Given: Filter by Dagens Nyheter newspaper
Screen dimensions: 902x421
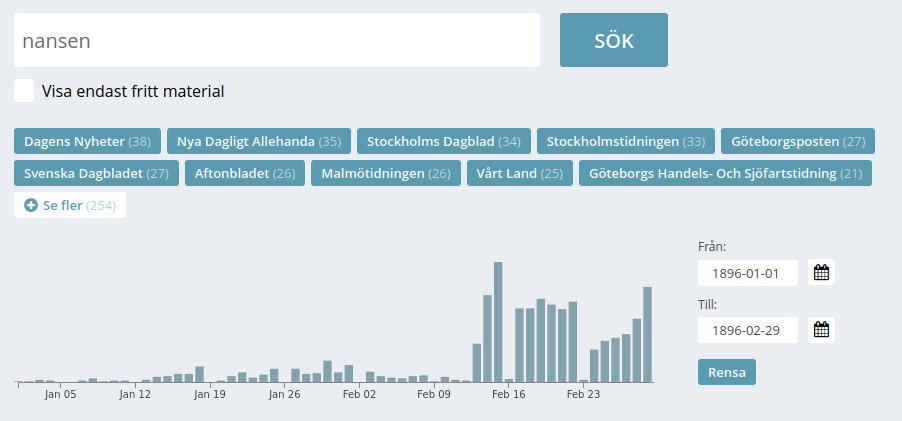Looking at the screenshot, I should coord(87,141).
